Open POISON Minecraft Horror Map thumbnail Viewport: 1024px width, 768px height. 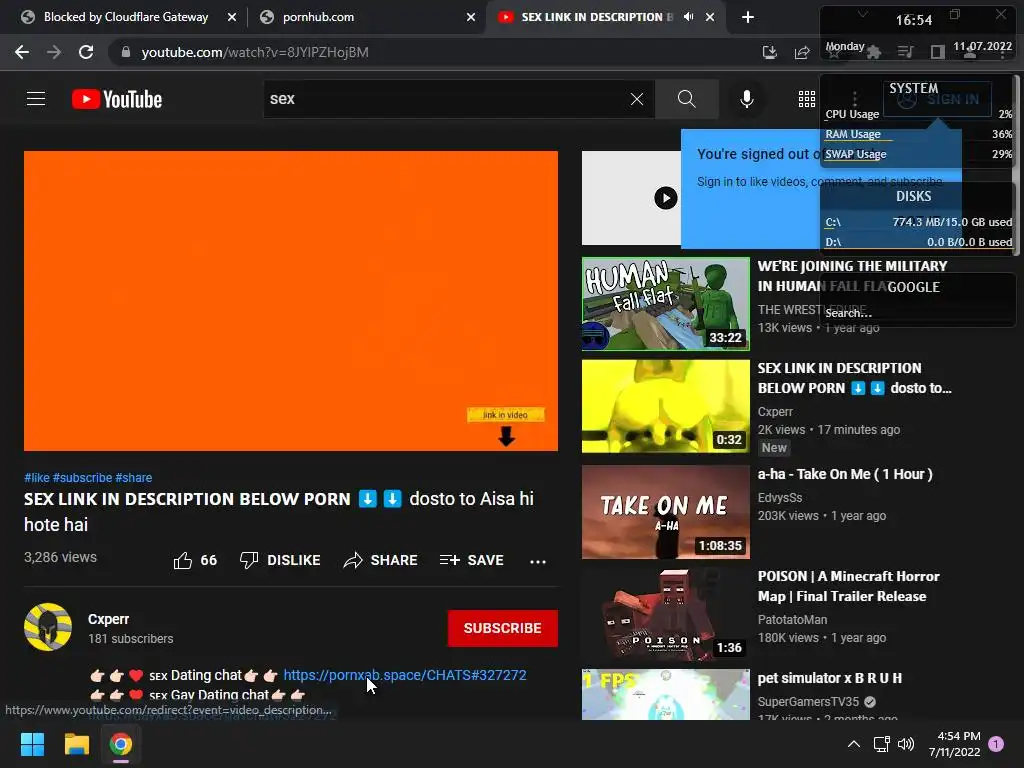665,614
